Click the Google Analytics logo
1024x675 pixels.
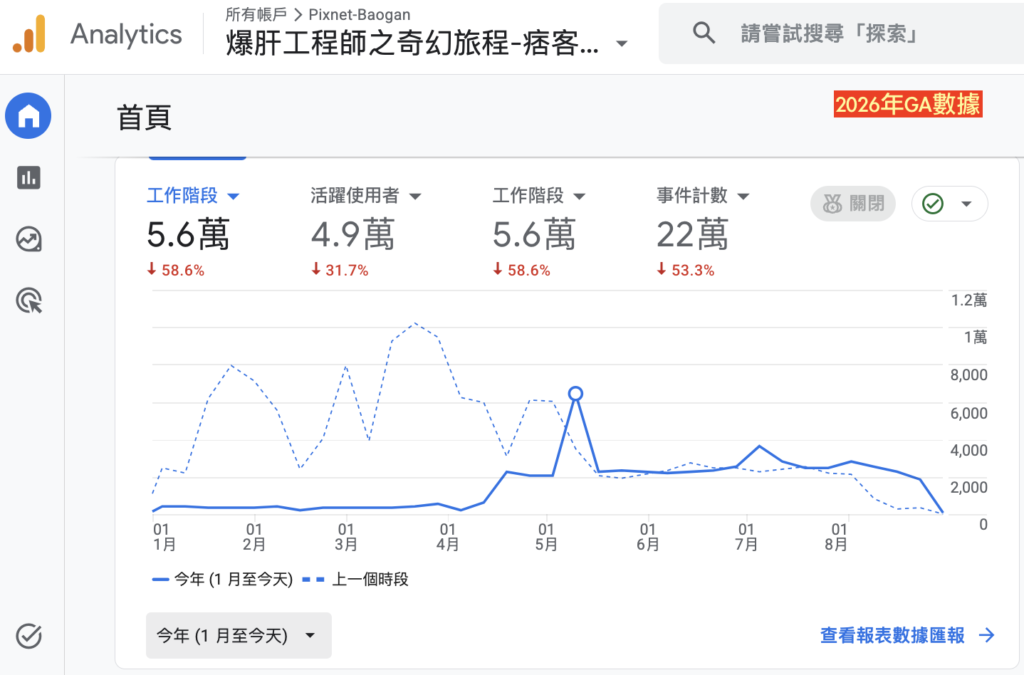[x=29, y=34]
